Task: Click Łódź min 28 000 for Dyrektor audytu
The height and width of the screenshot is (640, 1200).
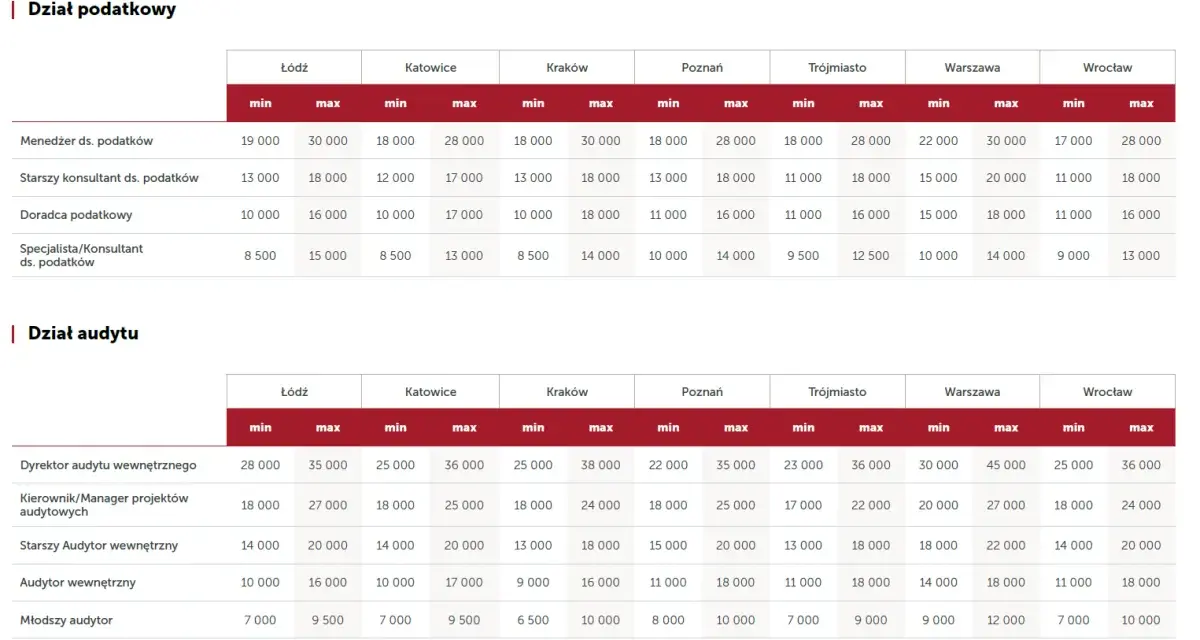Action: [x=261, y=465]
